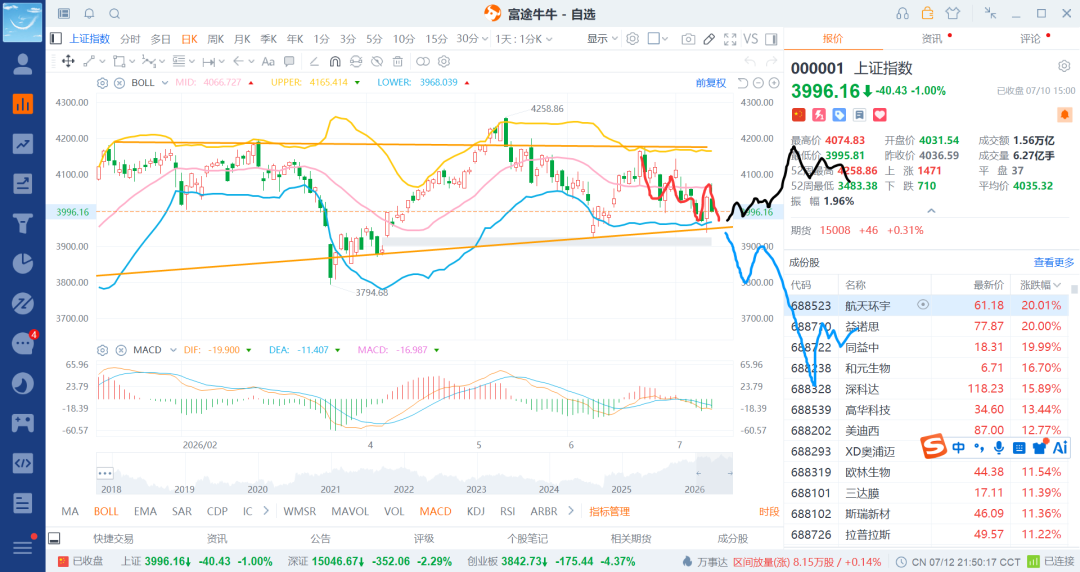Viewport: 1080px width, 572px height.
Task: Open the market trend line sidebar icon
Action: [23, 143]
